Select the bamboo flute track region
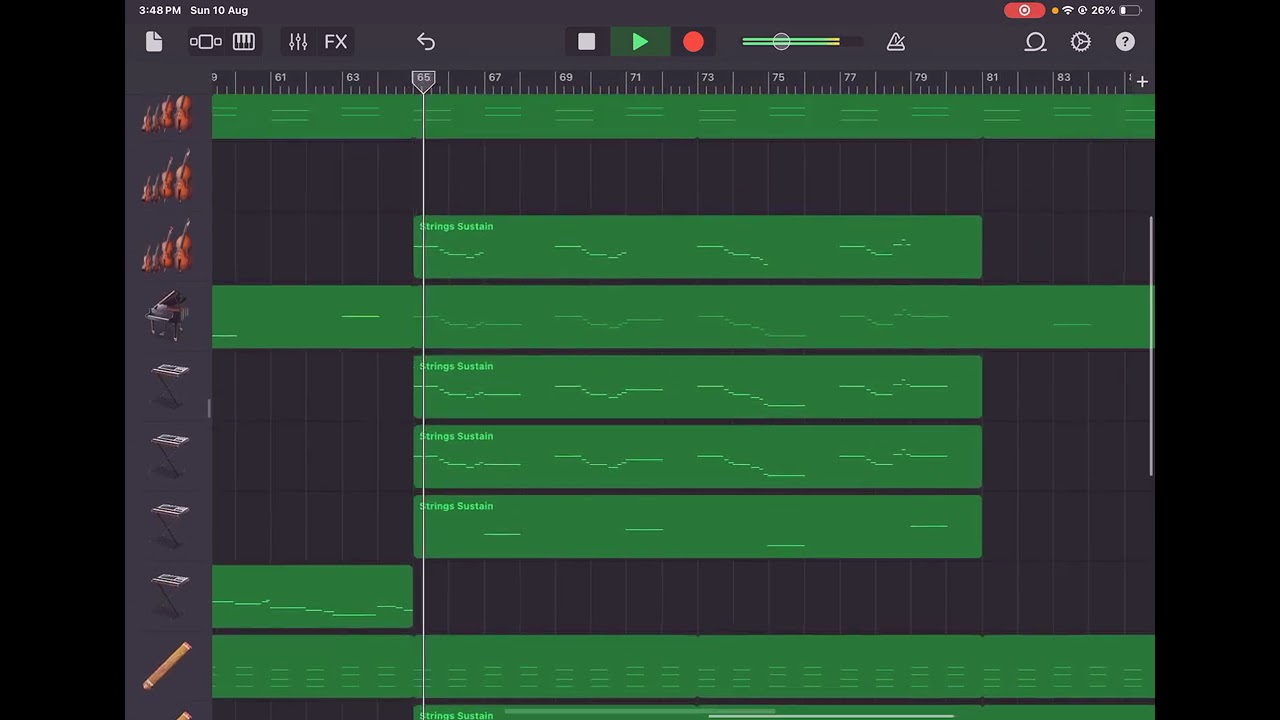 click(683, 666)
